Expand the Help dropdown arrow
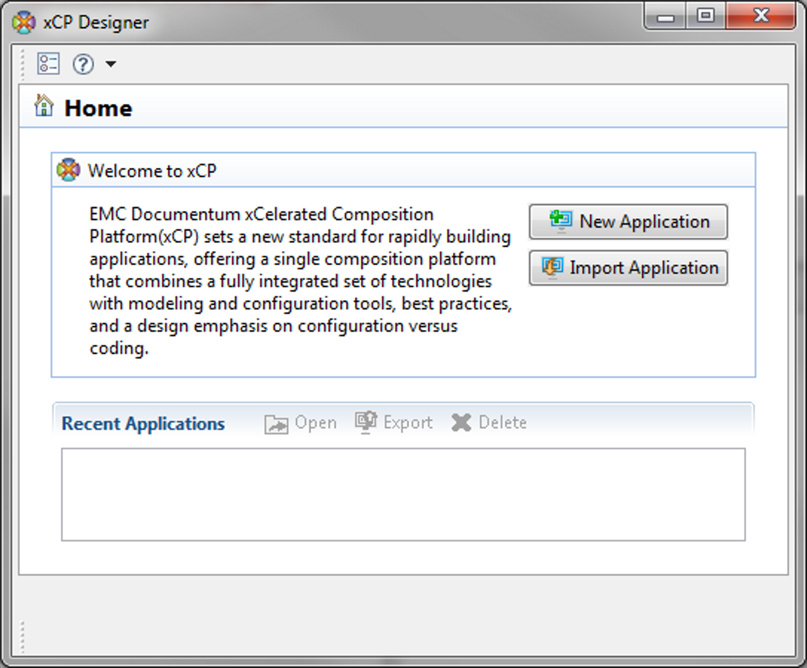 click(x=110, y=65)
